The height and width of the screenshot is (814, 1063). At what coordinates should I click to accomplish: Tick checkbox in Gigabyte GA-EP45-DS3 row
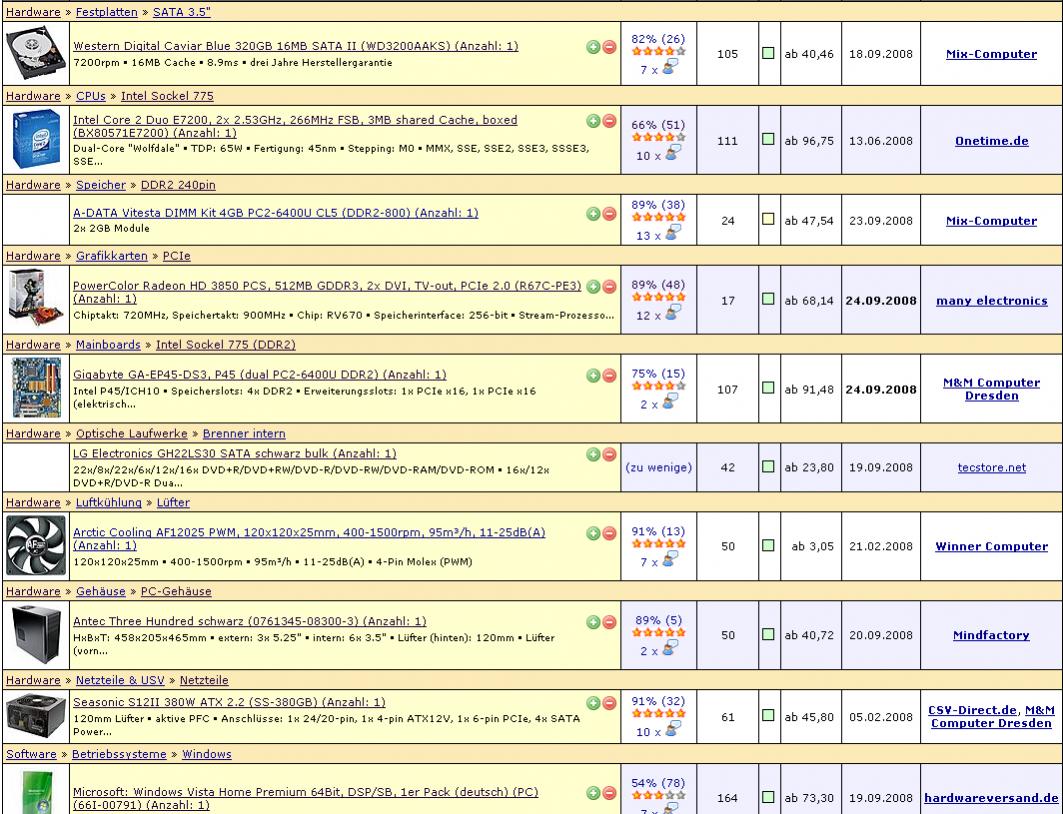(768, 388)
